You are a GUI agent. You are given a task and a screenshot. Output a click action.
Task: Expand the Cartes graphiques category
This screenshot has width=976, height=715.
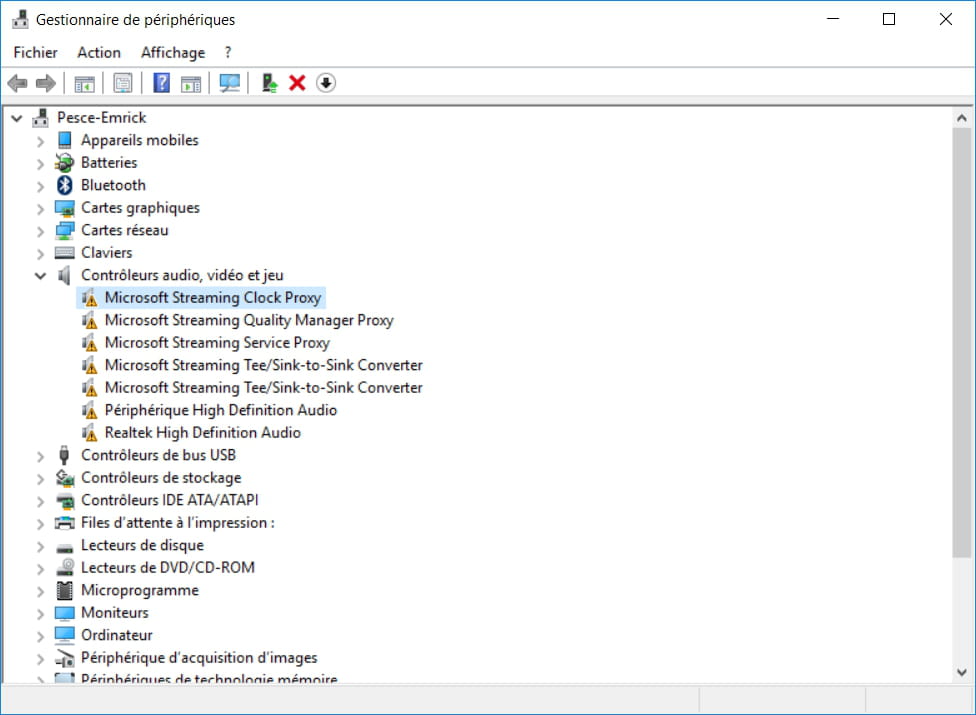pos(40,208)
